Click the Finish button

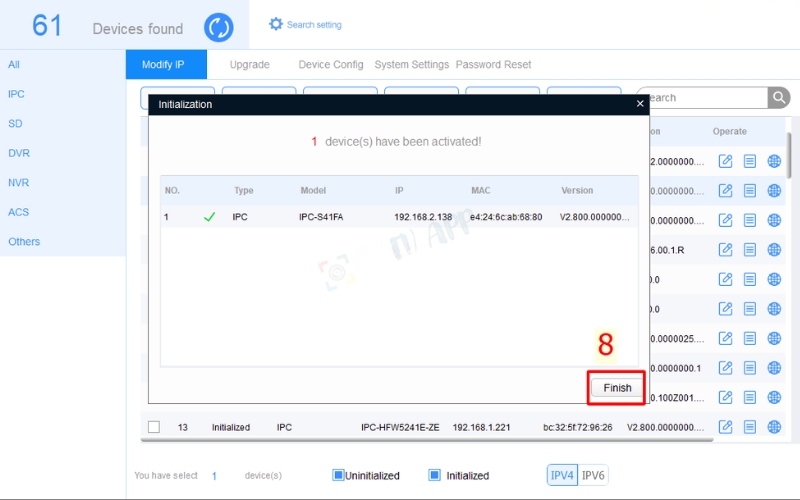tap(617, 388)
